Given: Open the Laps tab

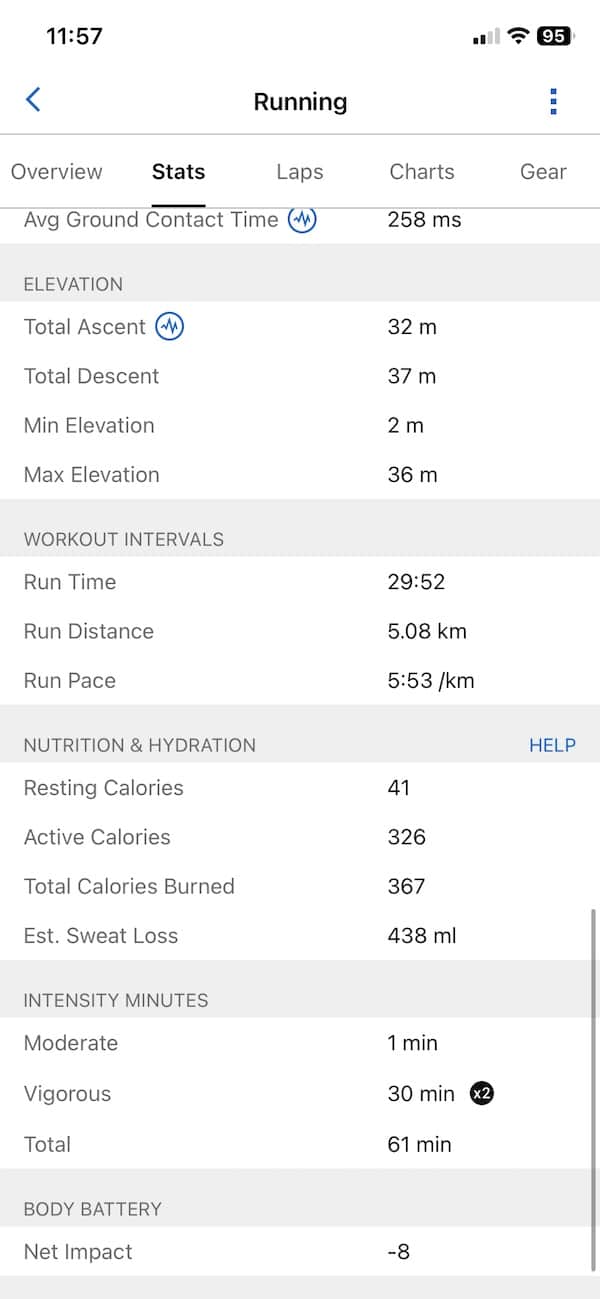Looking at the screenshot, I should [x=300, y=172].
